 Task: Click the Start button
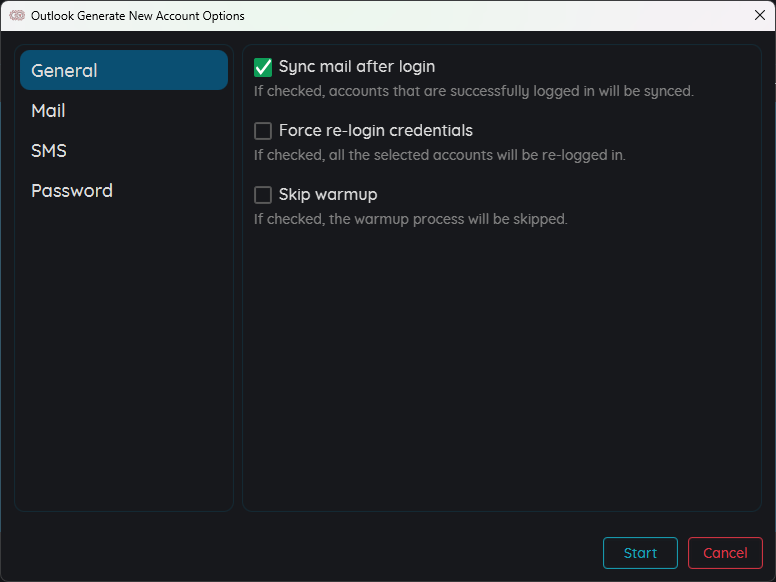[640, 553]
